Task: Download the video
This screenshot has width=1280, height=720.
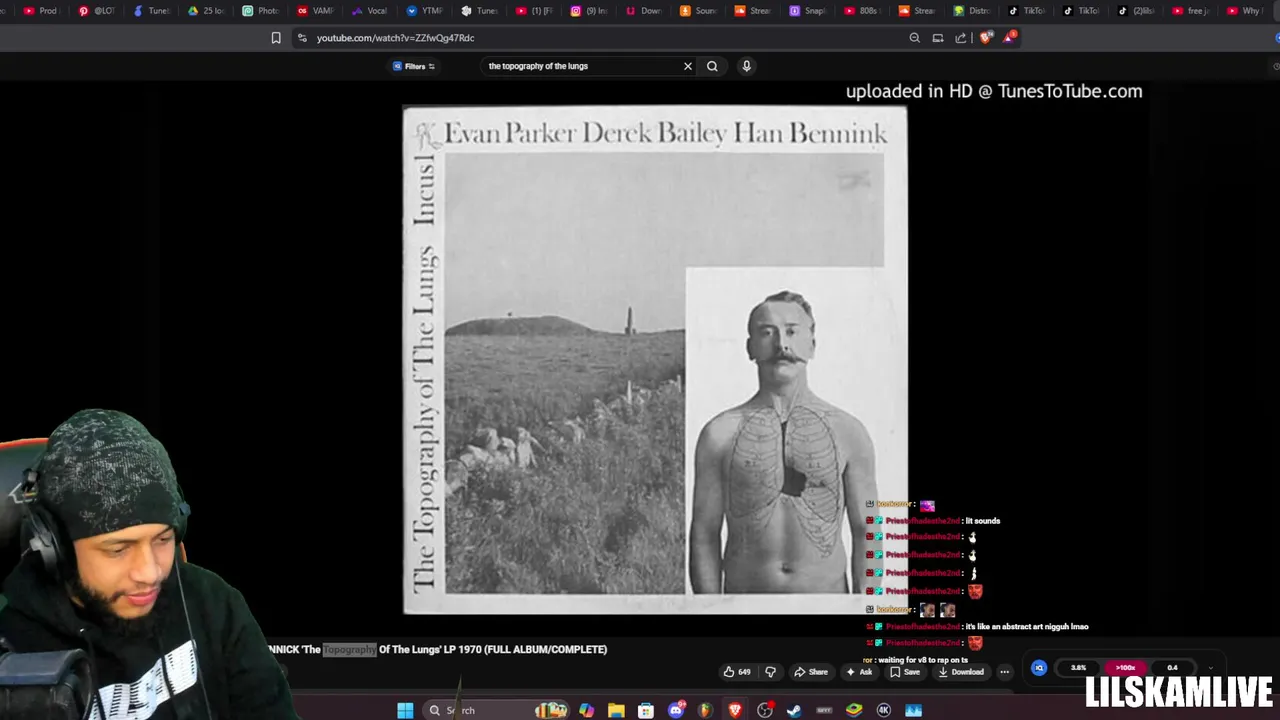Action: tap(961, 672)
